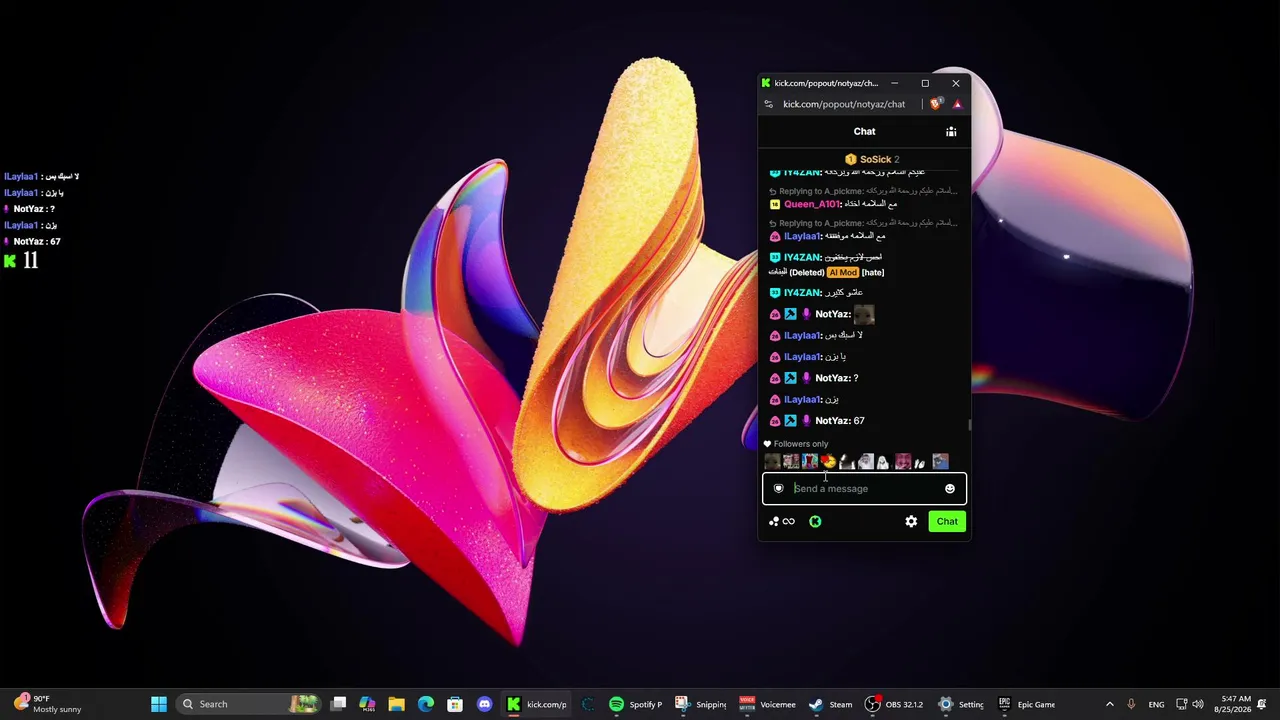This screenshot has width=1280, height=720.
Task: Open Microsoft Edge from taskbar
Action: click(x=426, y=704)
